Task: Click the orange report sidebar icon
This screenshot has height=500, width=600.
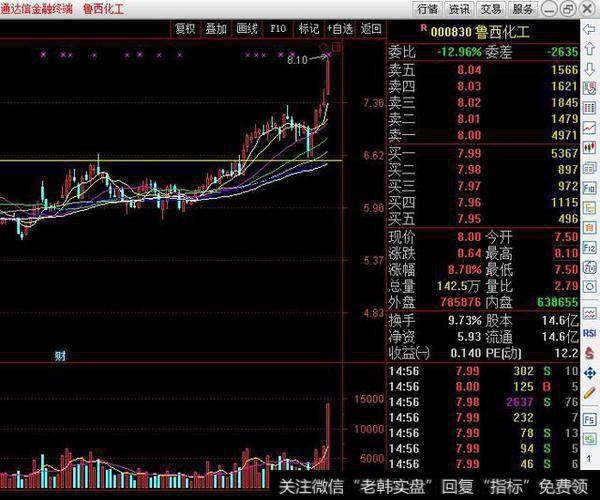Action: [589, 228]
